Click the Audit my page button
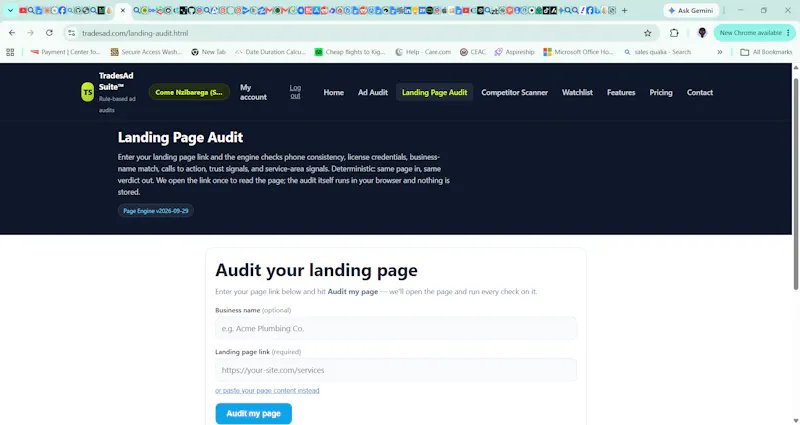Image resolution: width=800 pixels, height=425 pixels. [x=254, y=414]
